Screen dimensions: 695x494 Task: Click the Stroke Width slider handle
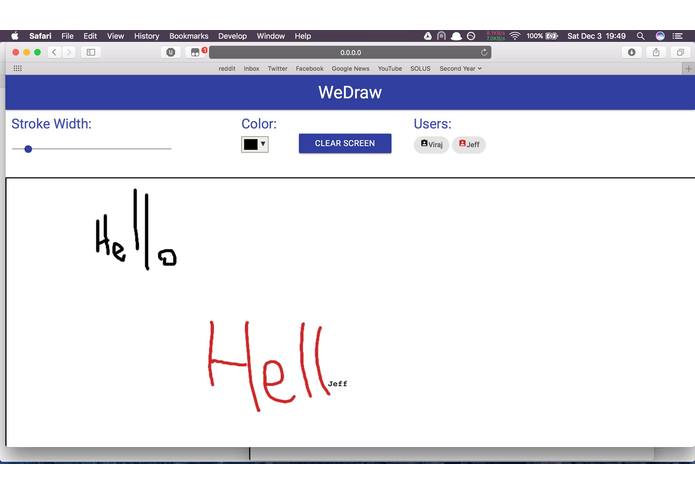(28, 149)
